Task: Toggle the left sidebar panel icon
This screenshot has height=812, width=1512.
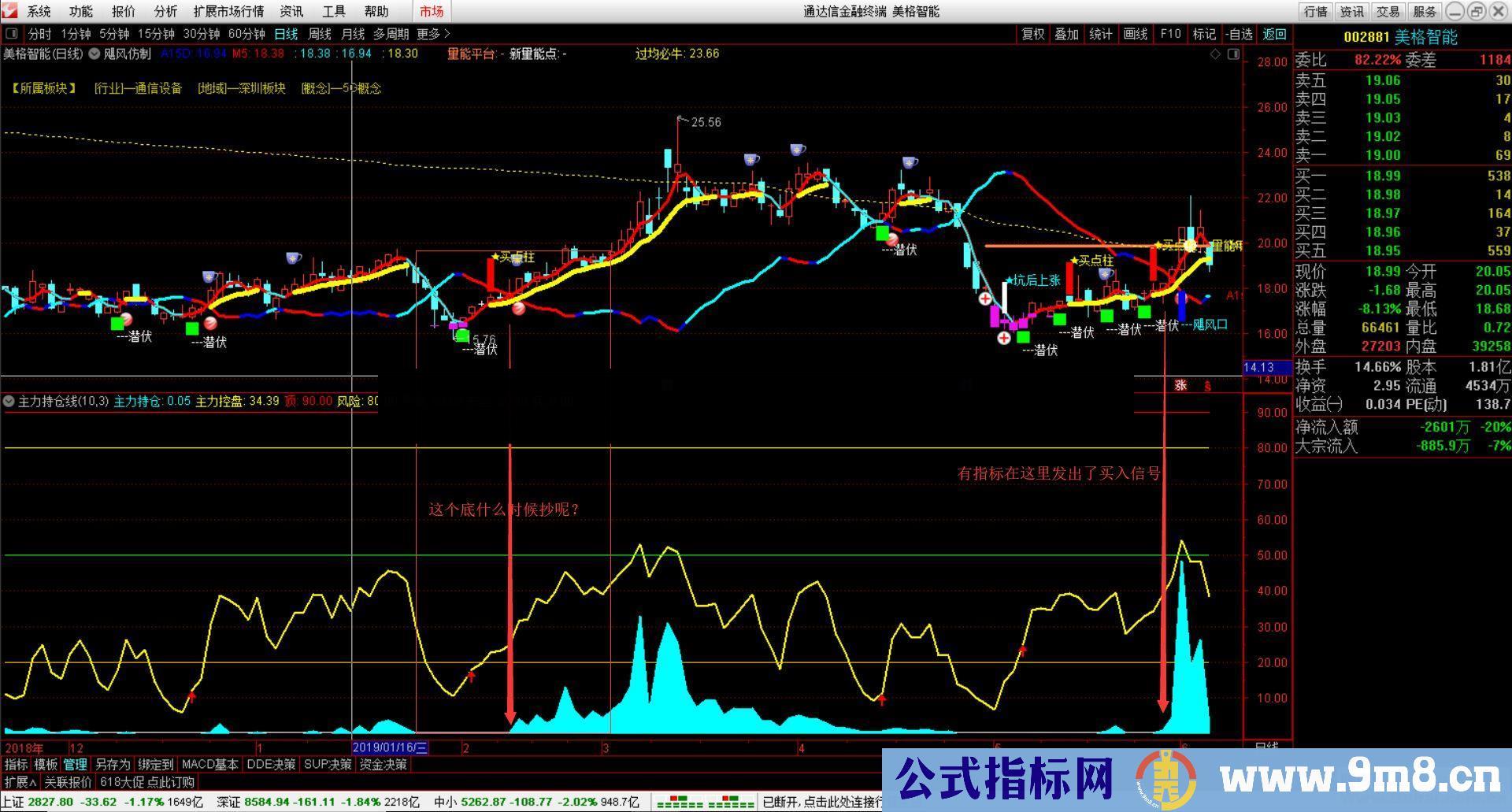Action: point(12,34)
